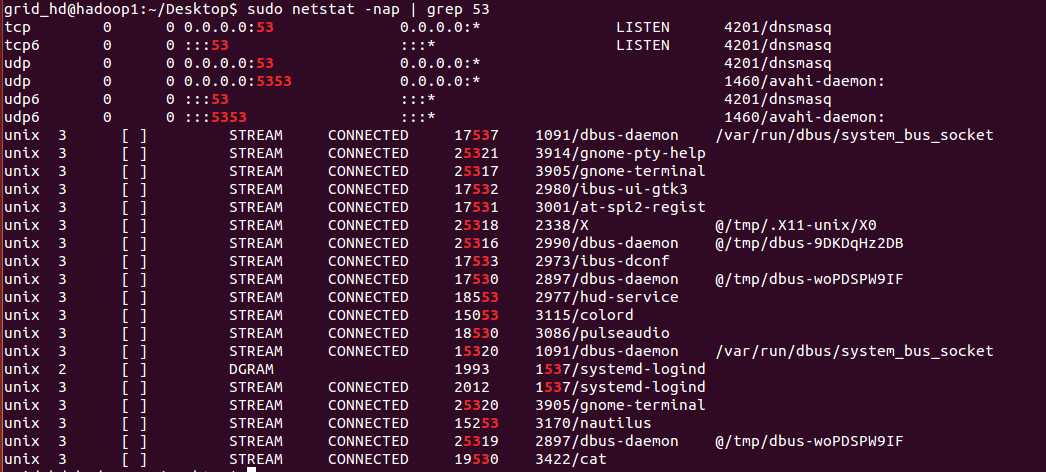Click the 2973/ibus-dconf process

pyautogui.click(x=602, y=261)
